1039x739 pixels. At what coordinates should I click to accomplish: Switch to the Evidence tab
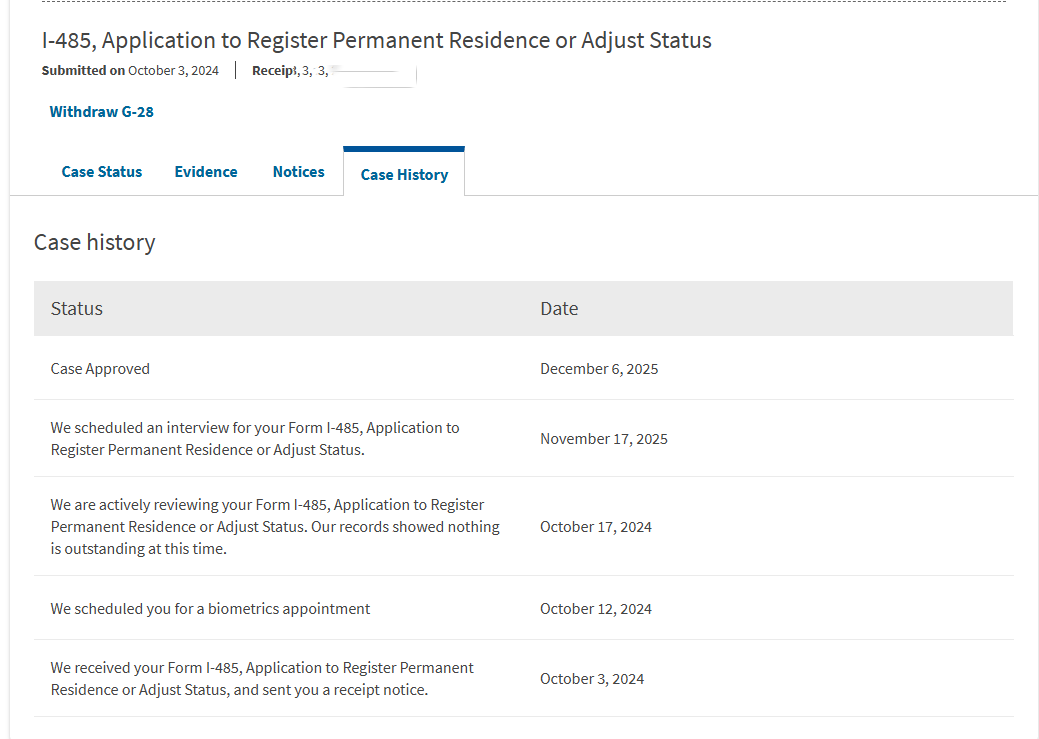[206, 172]
